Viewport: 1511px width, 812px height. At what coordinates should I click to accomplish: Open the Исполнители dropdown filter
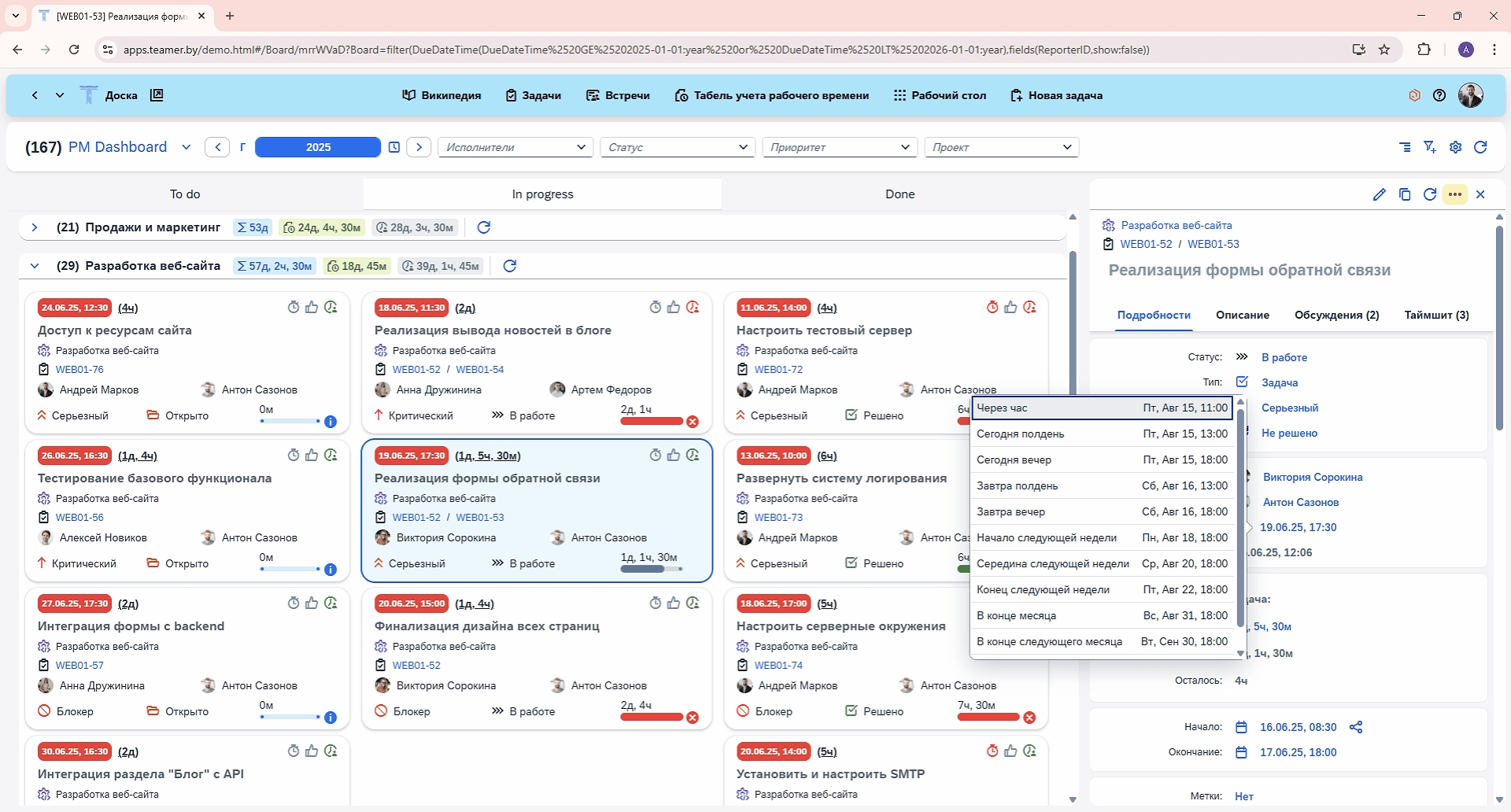[515, 147]
